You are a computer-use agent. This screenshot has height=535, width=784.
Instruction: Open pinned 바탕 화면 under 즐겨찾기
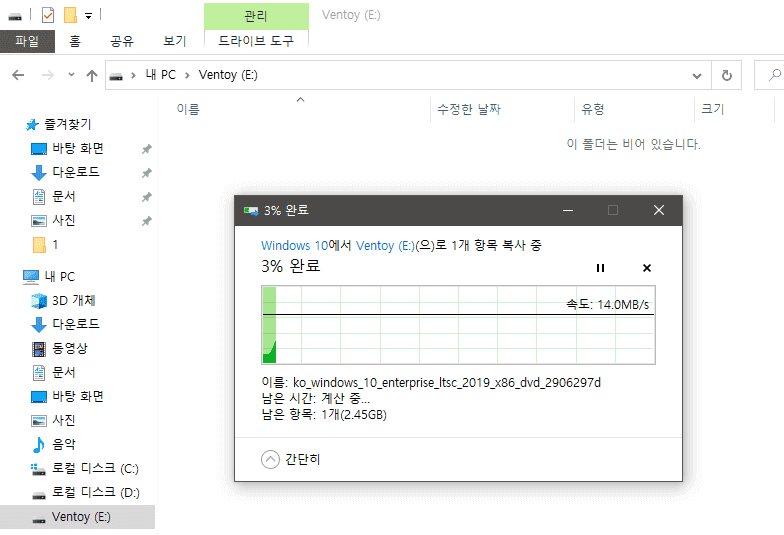tap(78, 148)
